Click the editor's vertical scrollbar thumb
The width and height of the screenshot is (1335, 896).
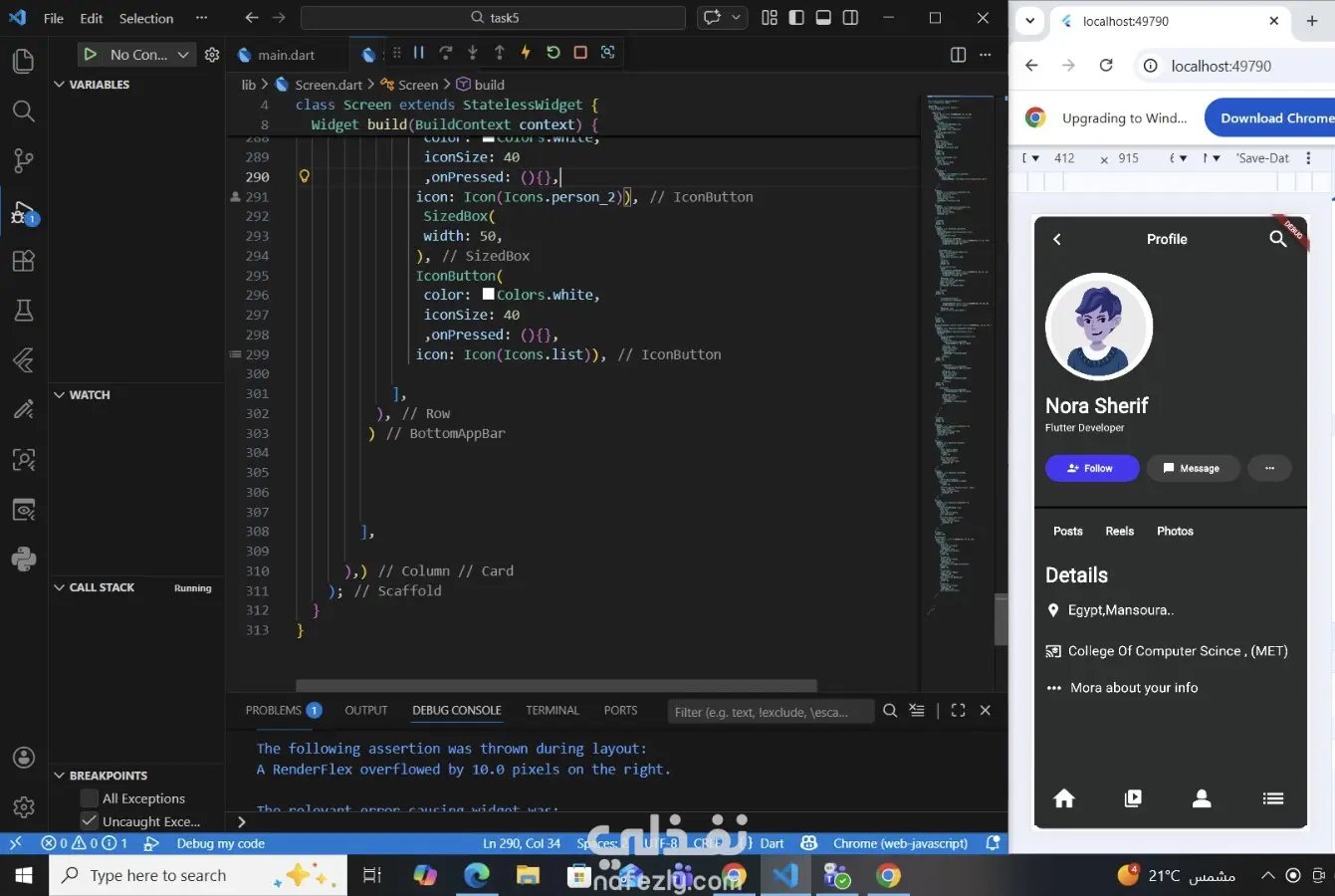coord(1001,618)
